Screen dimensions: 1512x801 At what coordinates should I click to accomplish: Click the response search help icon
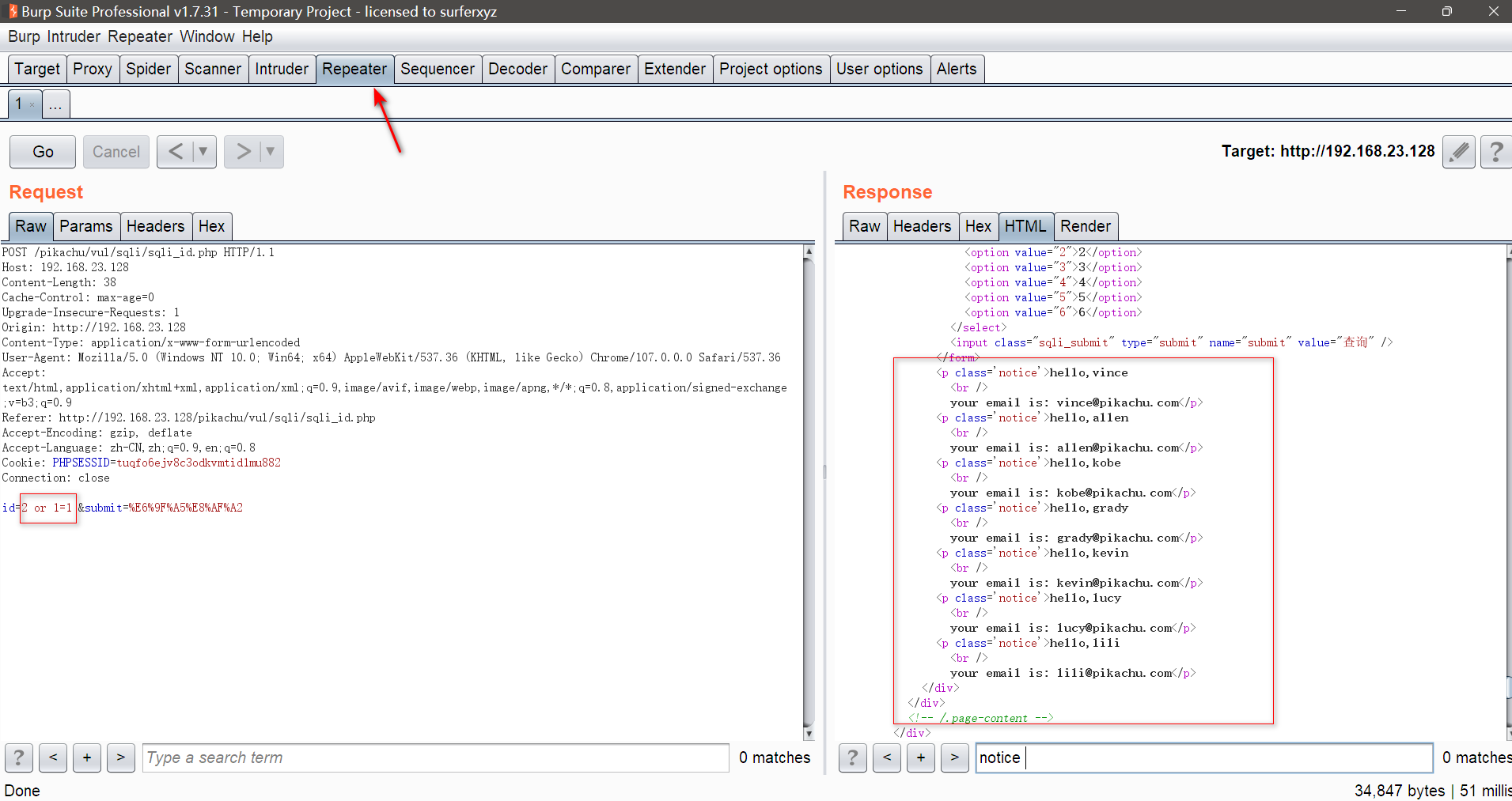(x=852, y=758)
